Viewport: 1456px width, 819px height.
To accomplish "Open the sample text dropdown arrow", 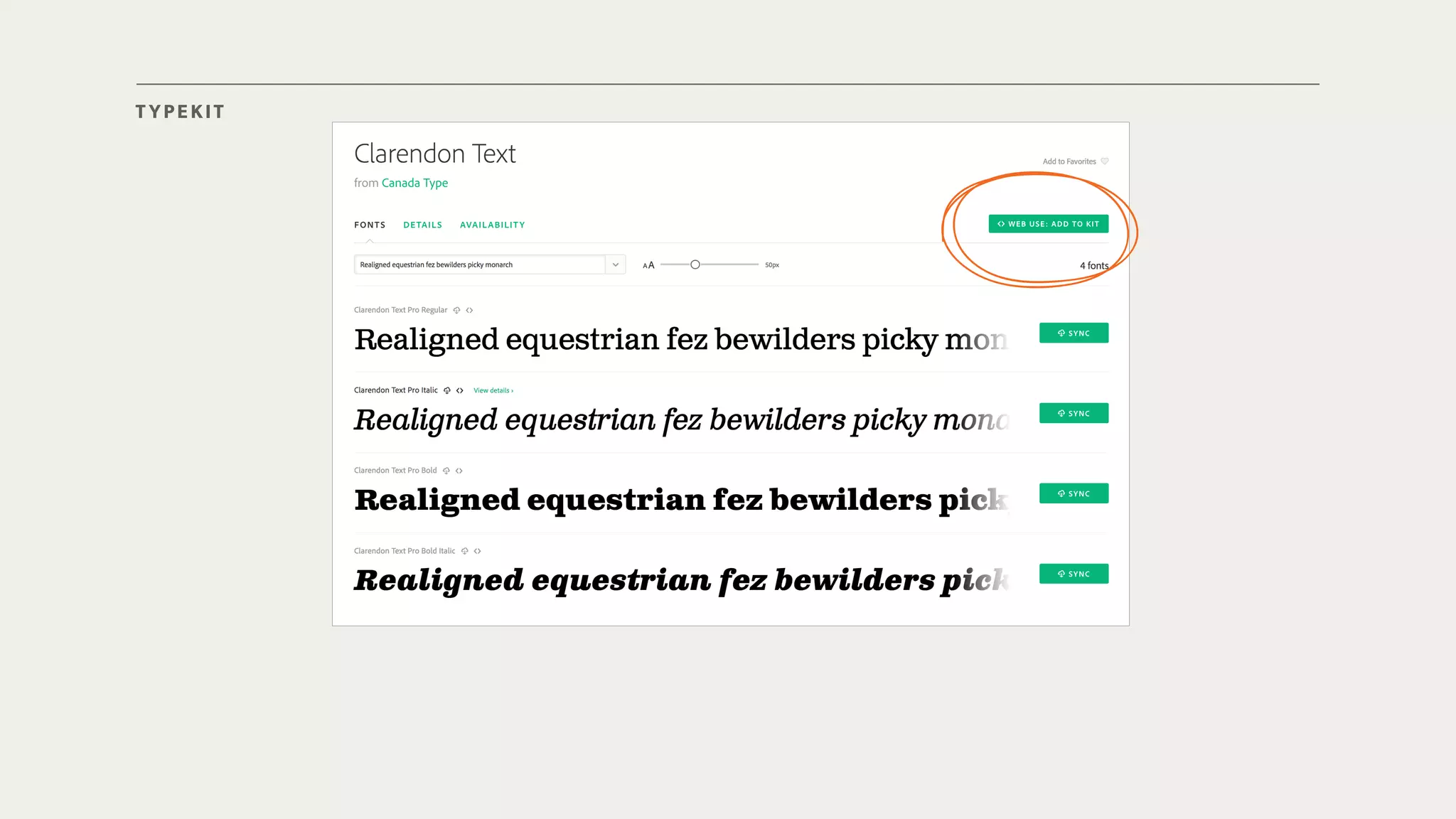I will (x=616, y=264).
